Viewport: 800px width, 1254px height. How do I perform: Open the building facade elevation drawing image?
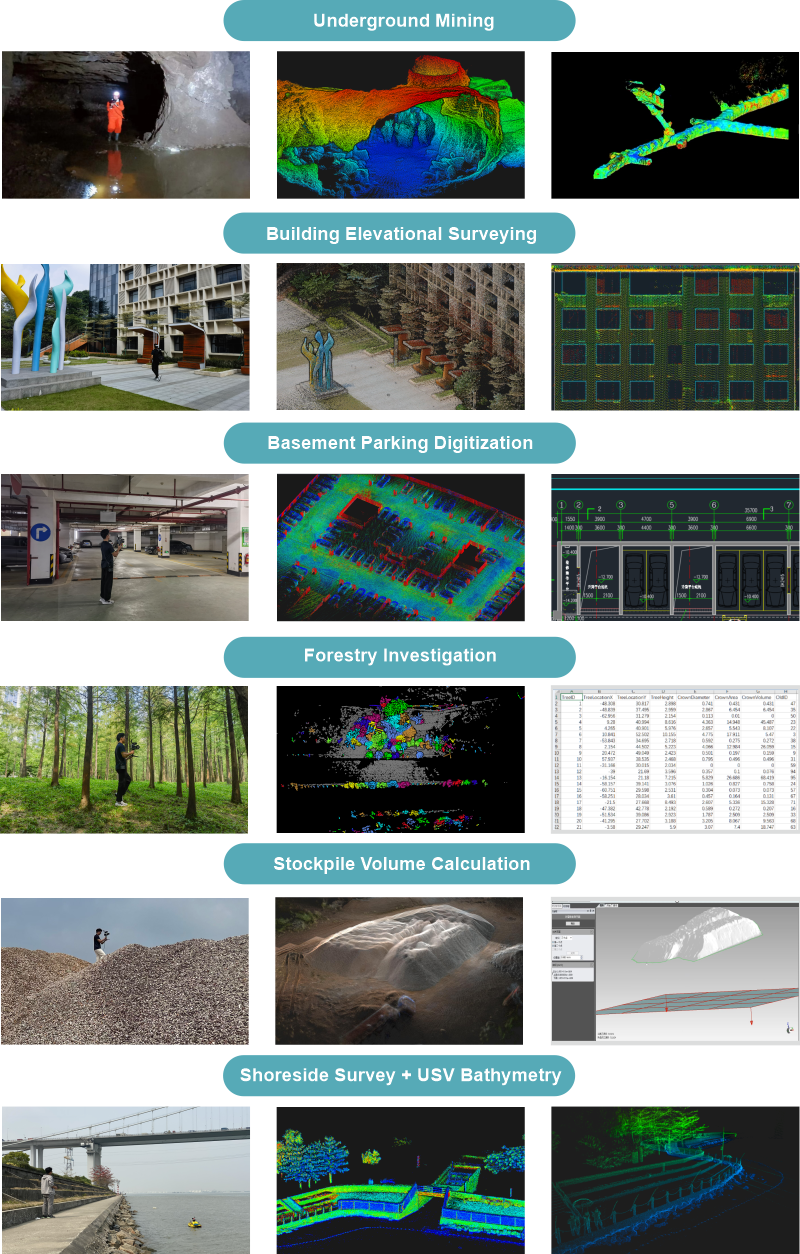(x=675, y=337)
